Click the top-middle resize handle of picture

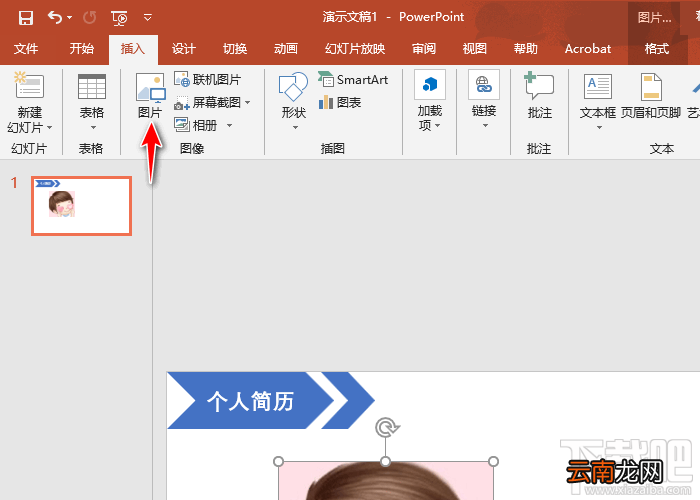click(x=386, y=461)
